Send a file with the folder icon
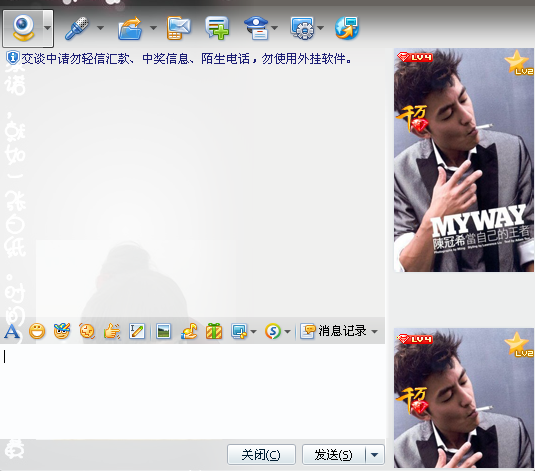 (x=130, y=29)
